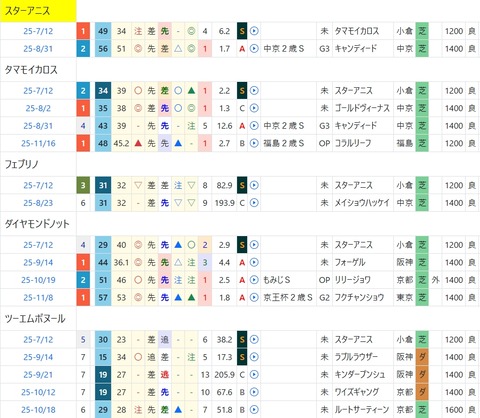Open 25-7/12 date in the 82.9 odds row
Image resolution: width=480 pixels, height=418 pixels.
click(x=38, y=185)
